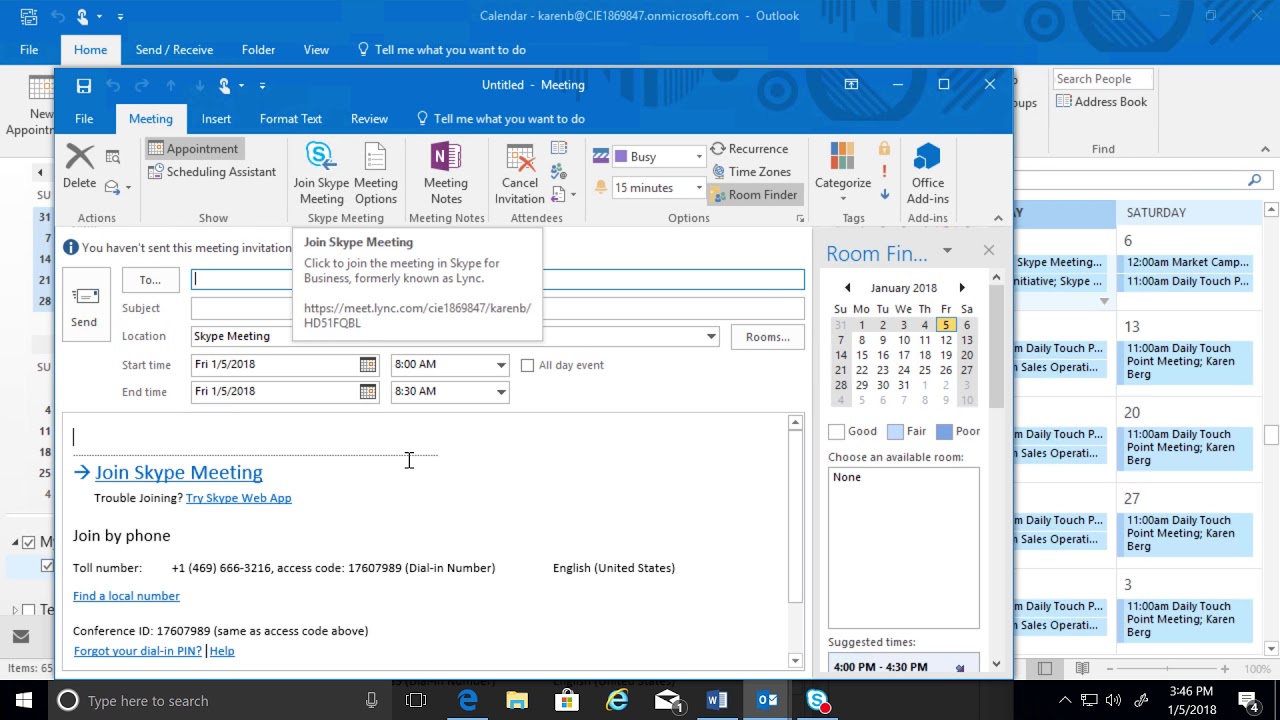
Task: Go to next month in Room Finder
Action: [x=962, y=288]
